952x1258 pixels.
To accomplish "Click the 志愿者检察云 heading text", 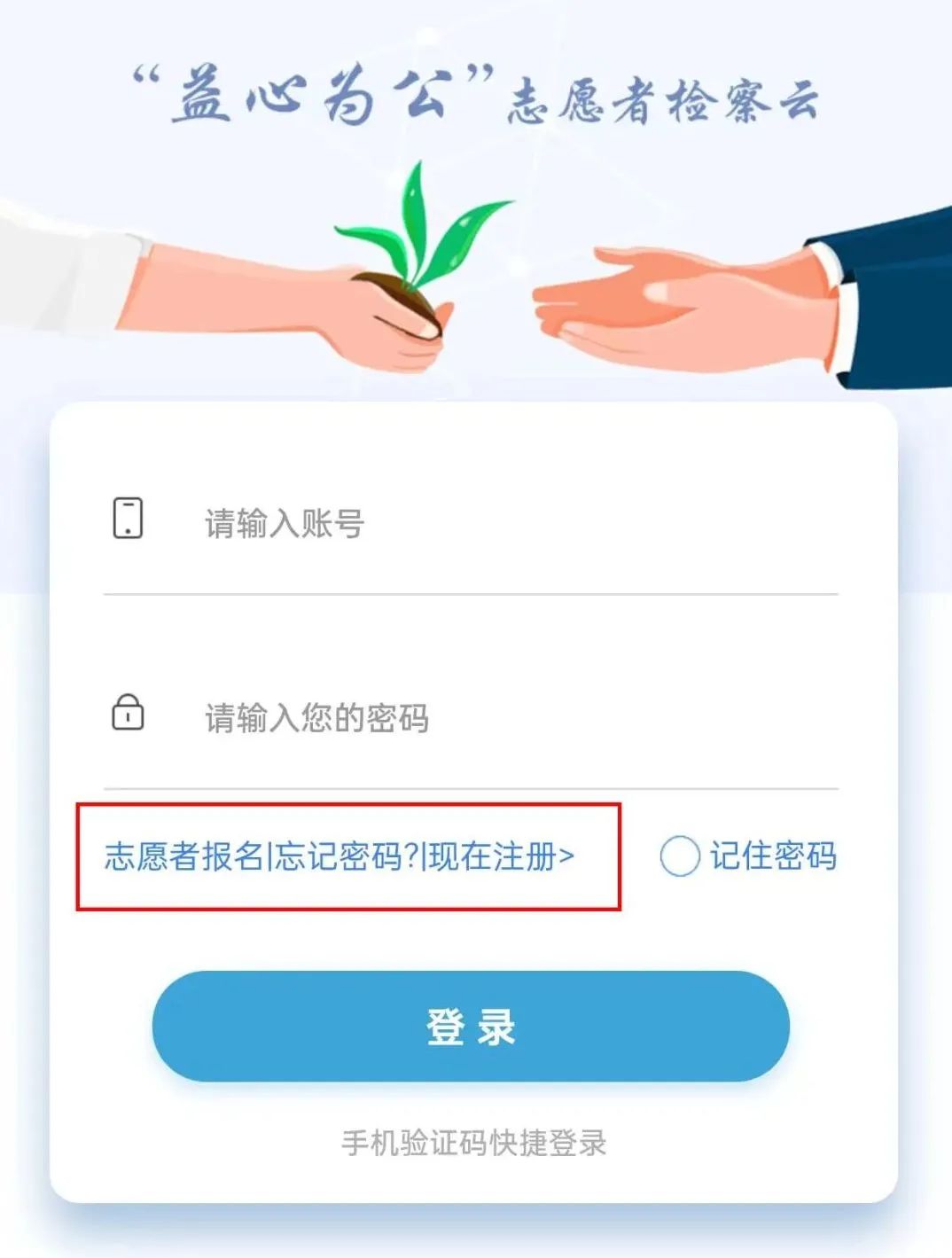I will click(x=662, y=101).
